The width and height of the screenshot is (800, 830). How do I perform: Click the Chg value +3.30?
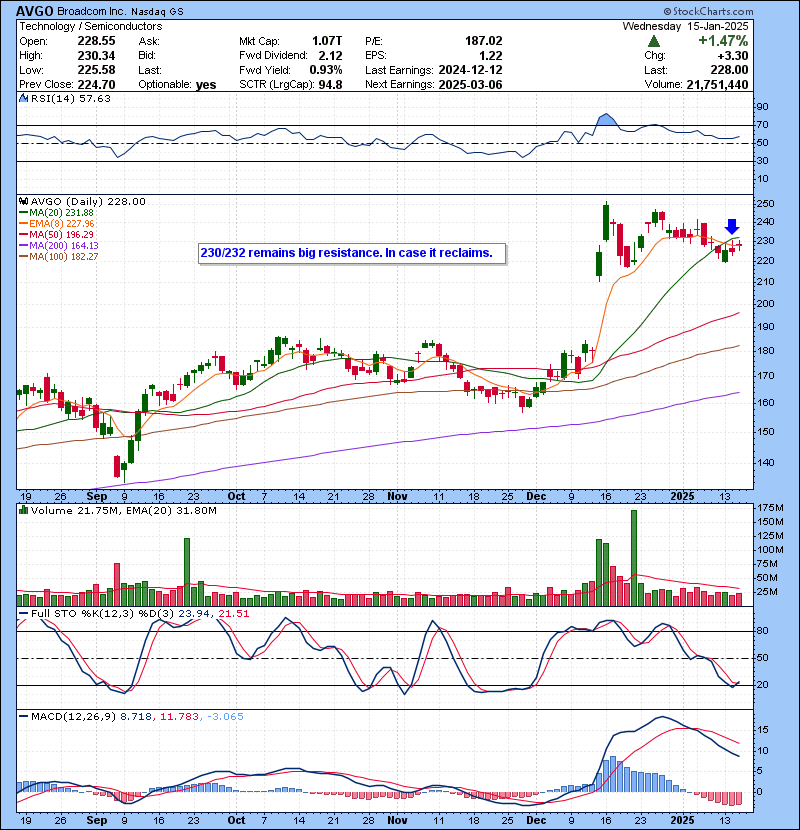[x=733, y=56]
